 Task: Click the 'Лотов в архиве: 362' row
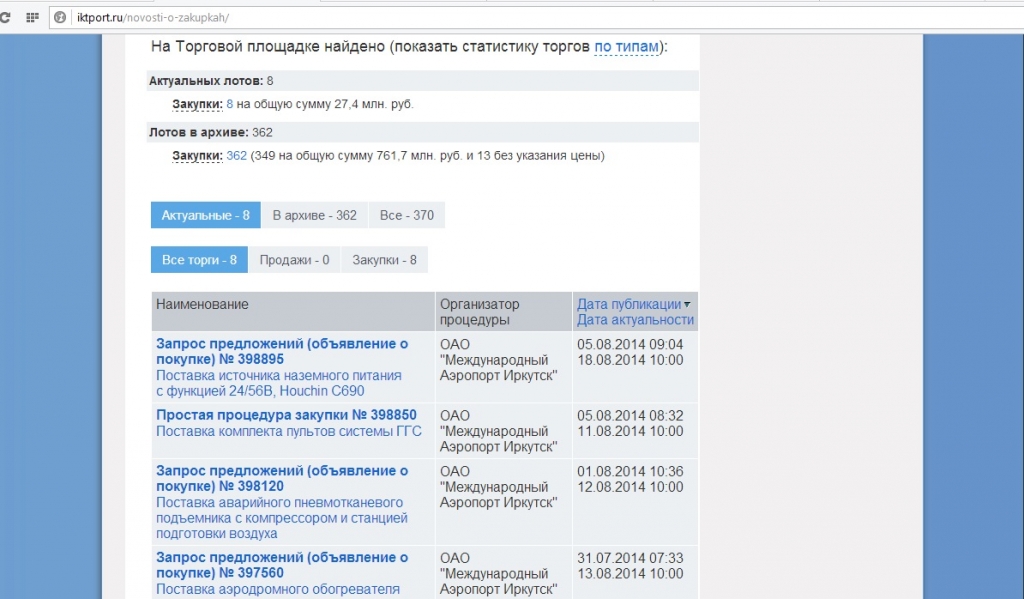pos(423,133)
